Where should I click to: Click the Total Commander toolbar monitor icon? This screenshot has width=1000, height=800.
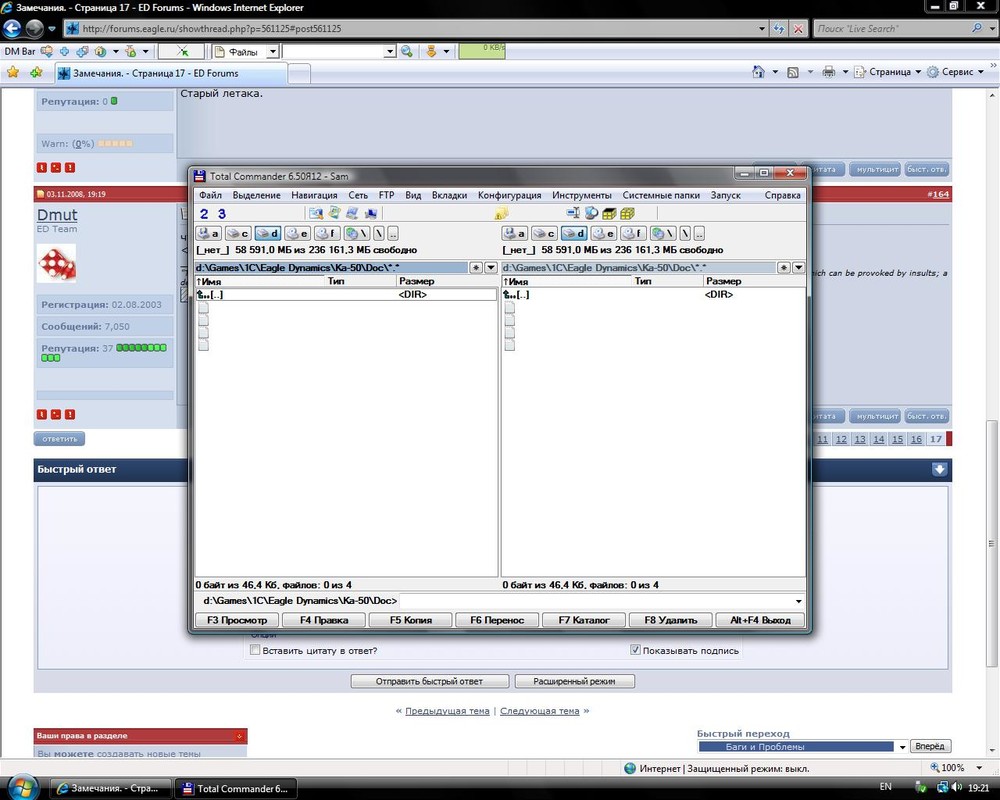coord(371,214)
